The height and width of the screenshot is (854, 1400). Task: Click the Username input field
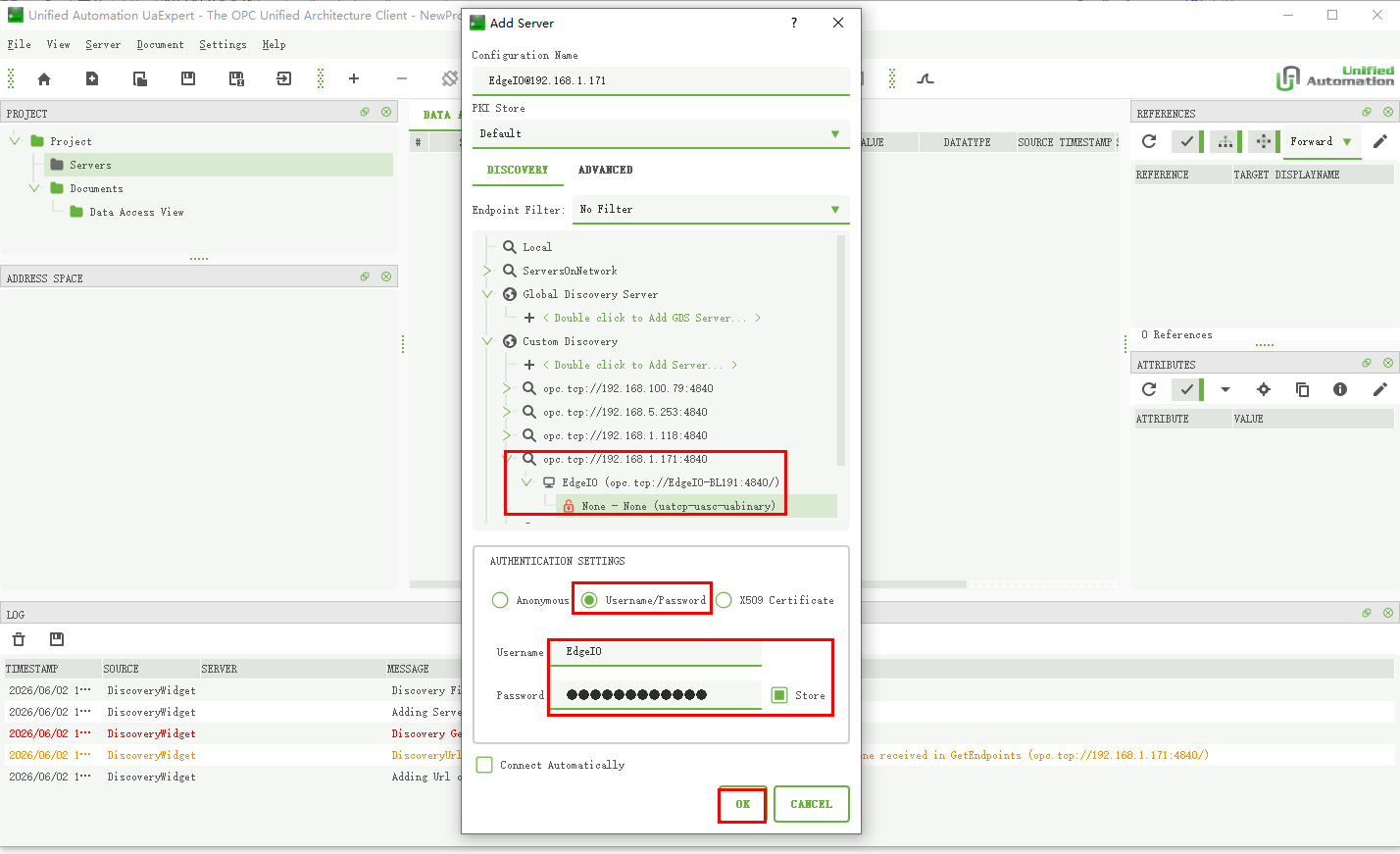[655, 652]
